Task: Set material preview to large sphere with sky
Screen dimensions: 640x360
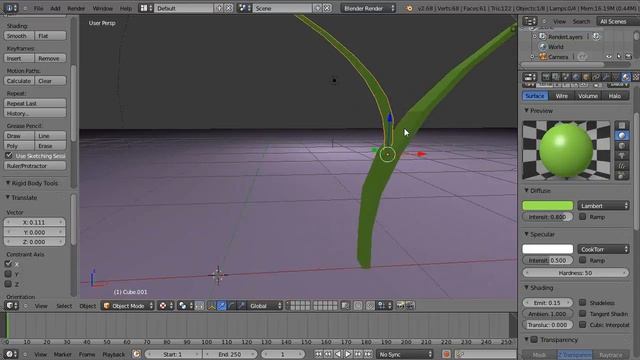Action: point(622,176)
